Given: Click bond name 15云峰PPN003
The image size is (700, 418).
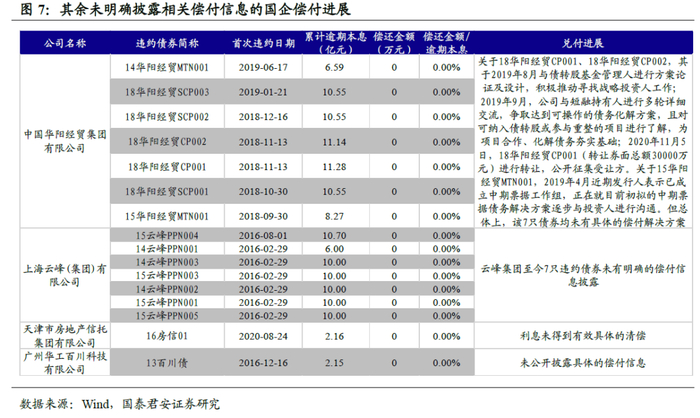Looking at the screenshot, I should click(x=167, y=276).
